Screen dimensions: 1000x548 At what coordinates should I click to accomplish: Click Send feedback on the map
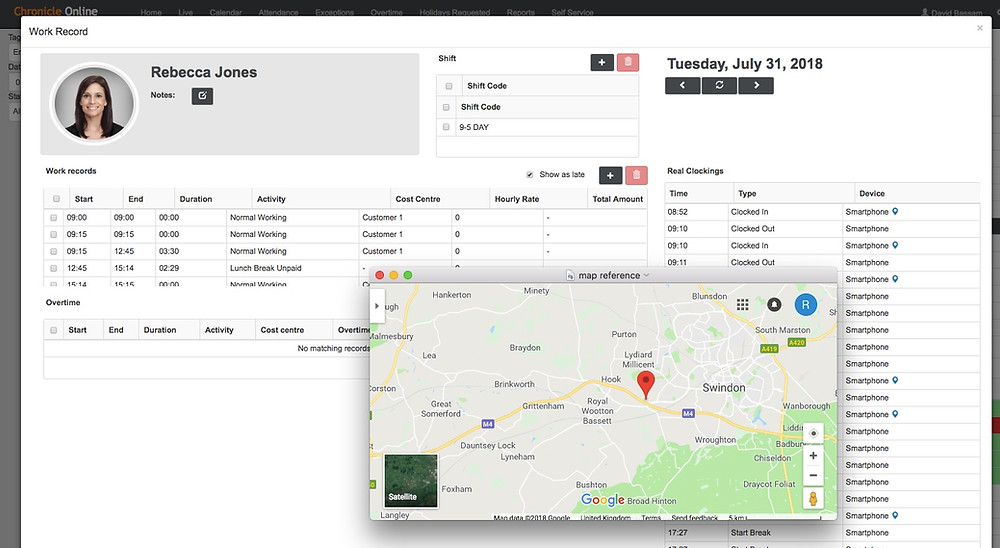pyautogui.click(x=695, y=517)
